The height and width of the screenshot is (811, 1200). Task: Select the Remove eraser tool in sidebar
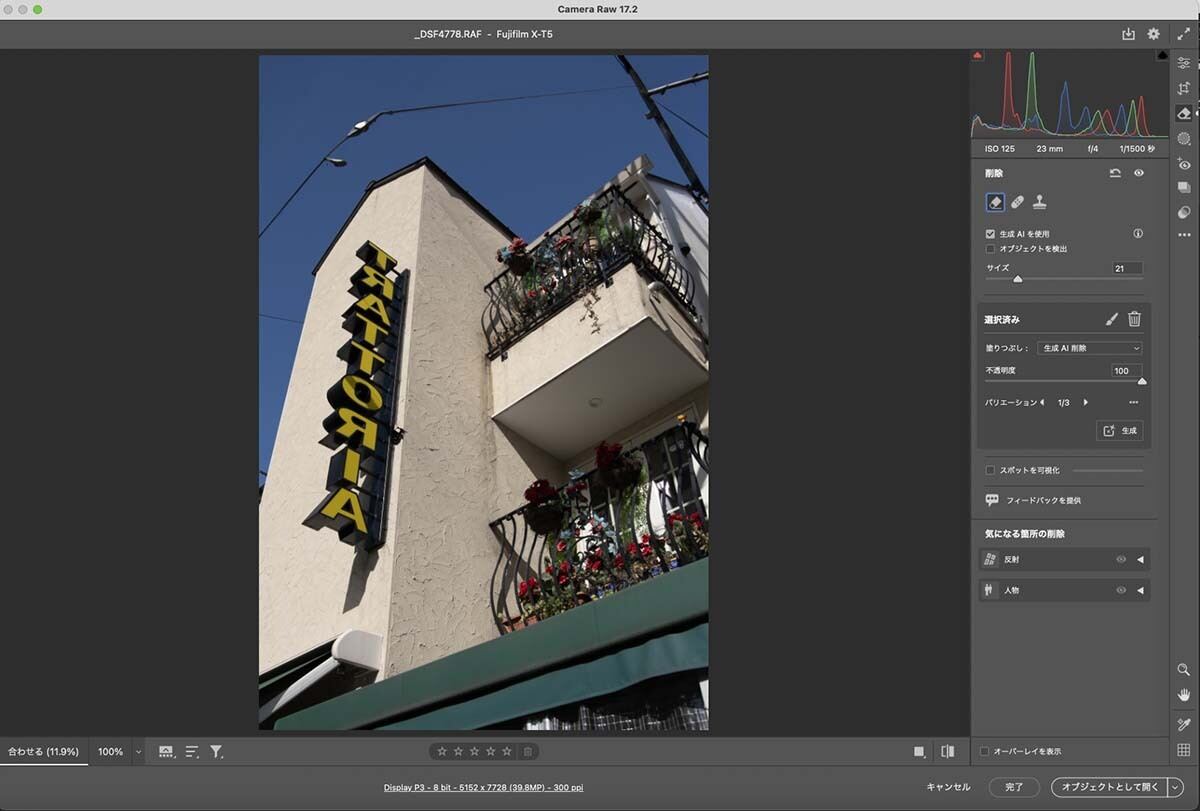(1184, 113)
